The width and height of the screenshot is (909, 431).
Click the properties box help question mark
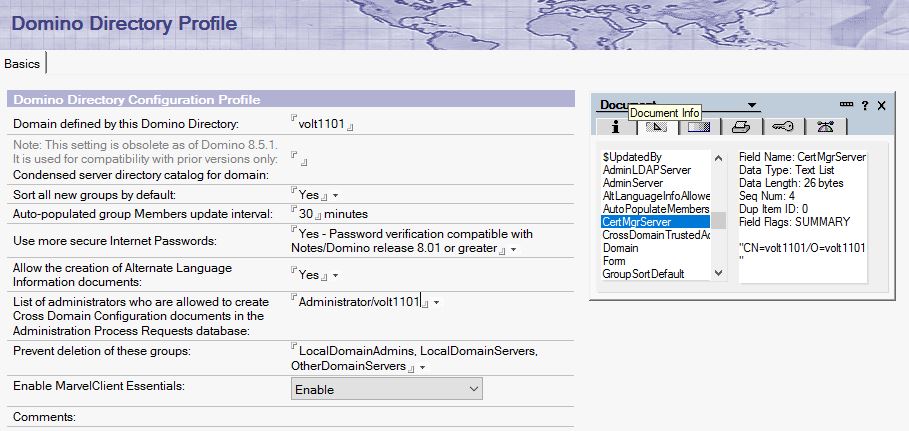(864, 105)
